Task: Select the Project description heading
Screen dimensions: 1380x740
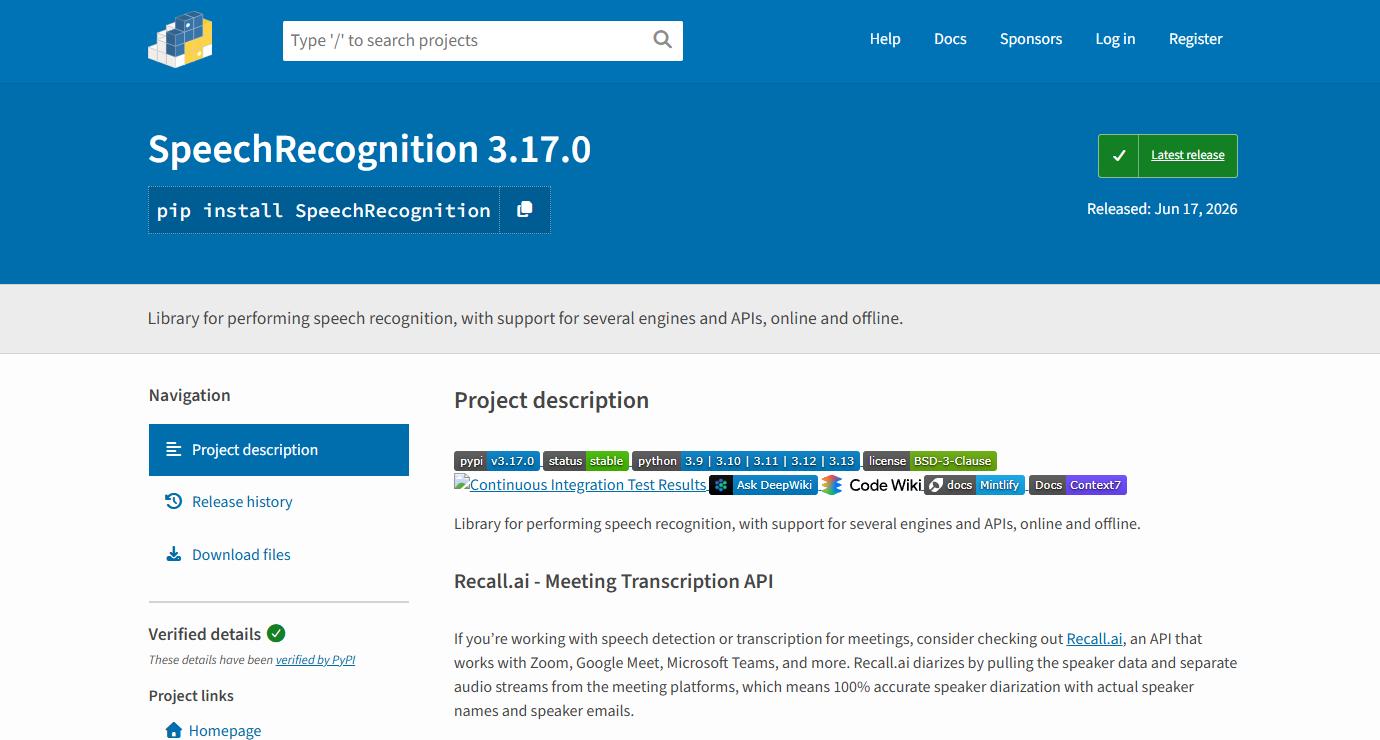Action: 551,400
